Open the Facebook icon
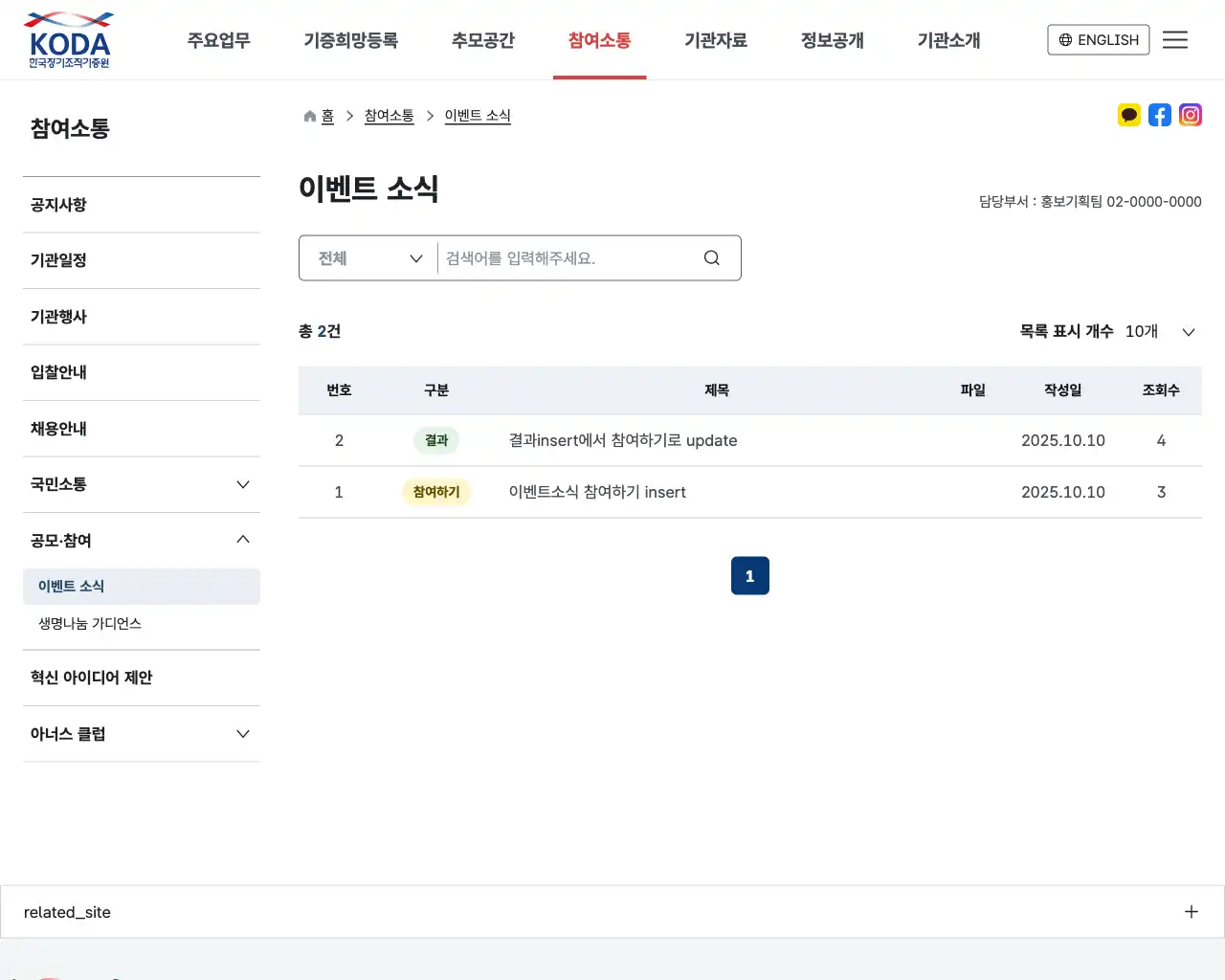Viewport: 1225px width, 980px height. (x=1160, y=115)
